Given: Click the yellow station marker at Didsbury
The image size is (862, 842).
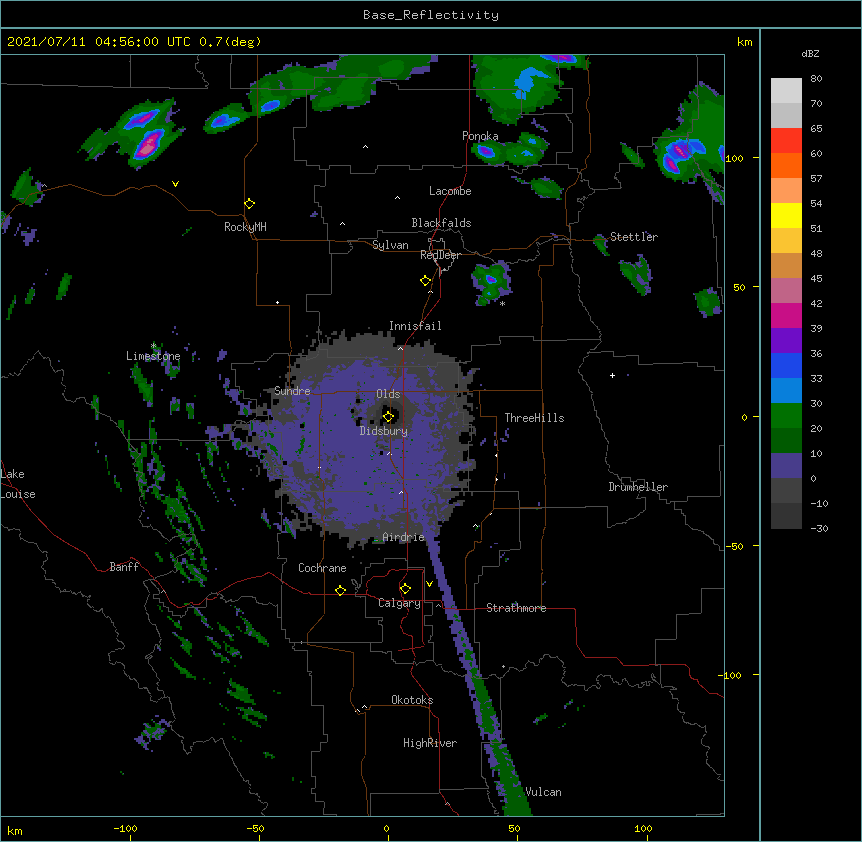Looking at the screenshot, I should [x=388, y=416].
